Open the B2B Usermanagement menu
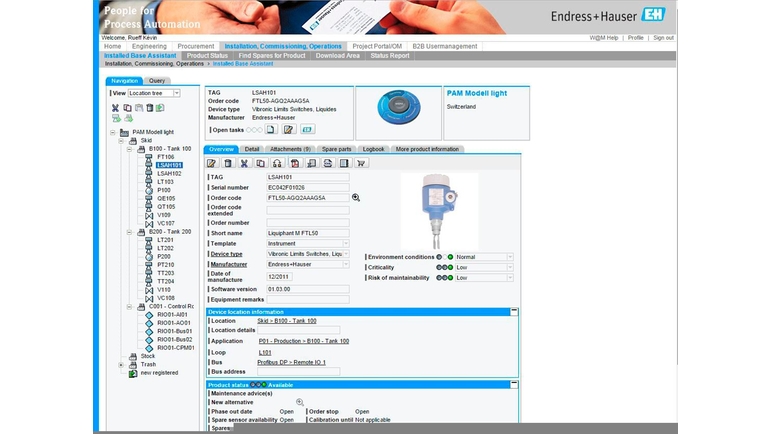771x434 pixels. coord(445,46)
